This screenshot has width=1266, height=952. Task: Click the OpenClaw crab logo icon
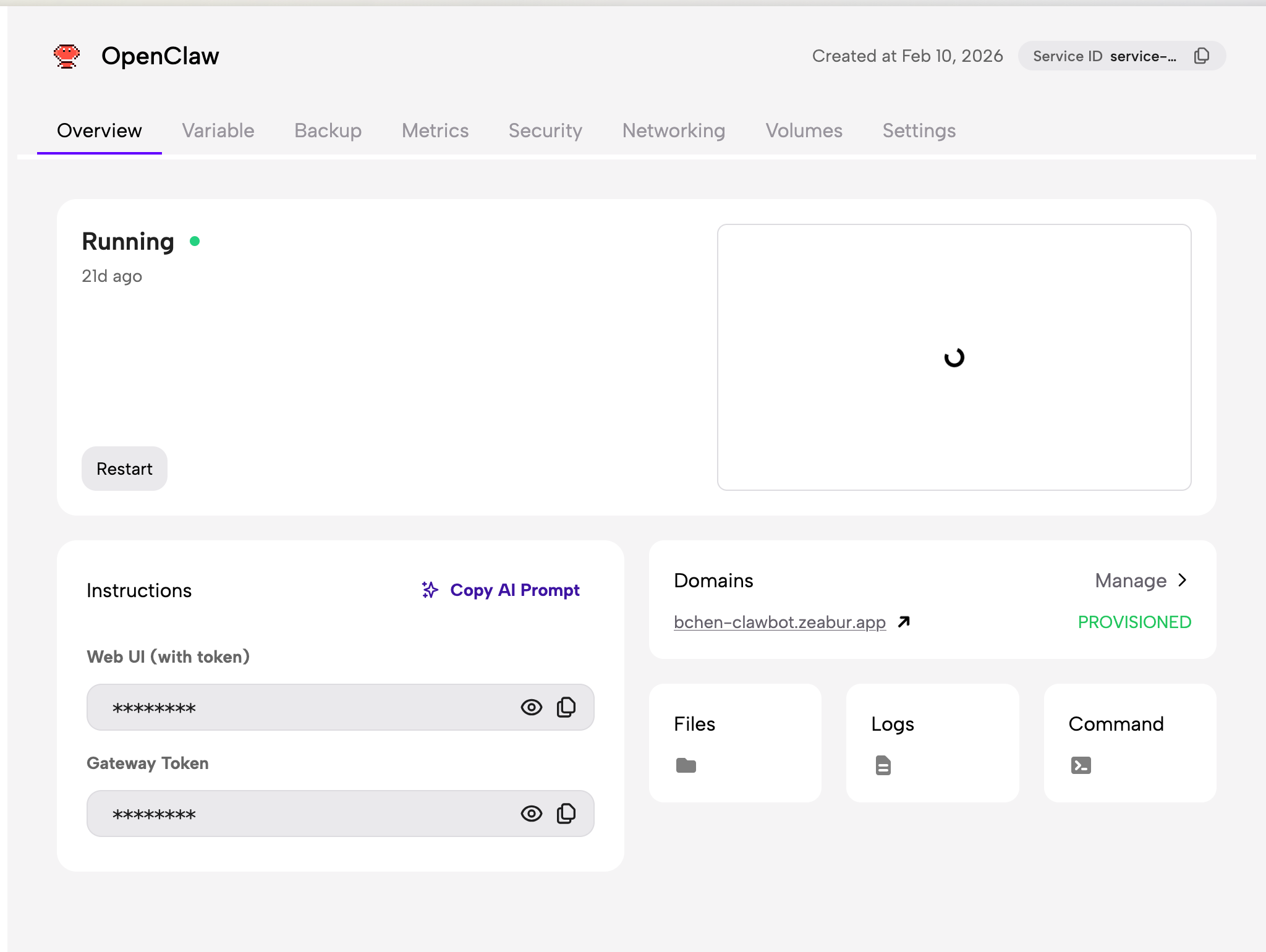67,56
